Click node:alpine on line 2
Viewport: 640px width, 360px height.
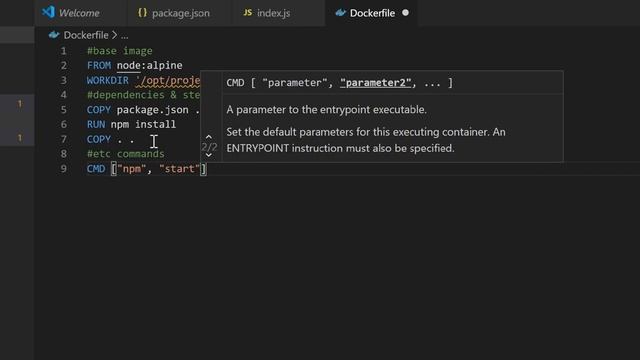[149, 65]
